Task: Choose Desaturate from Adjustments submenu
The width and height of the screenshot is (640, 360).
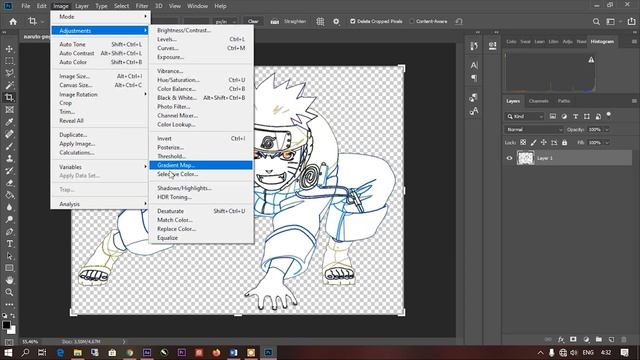Action: (x=201, y=211)
